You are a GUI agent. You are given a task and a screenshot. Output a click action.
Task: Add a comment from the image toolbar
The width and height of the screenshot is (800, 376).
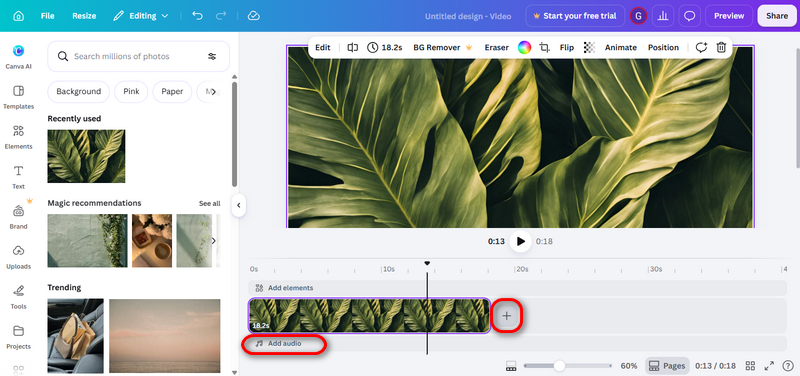click(702, 47)
